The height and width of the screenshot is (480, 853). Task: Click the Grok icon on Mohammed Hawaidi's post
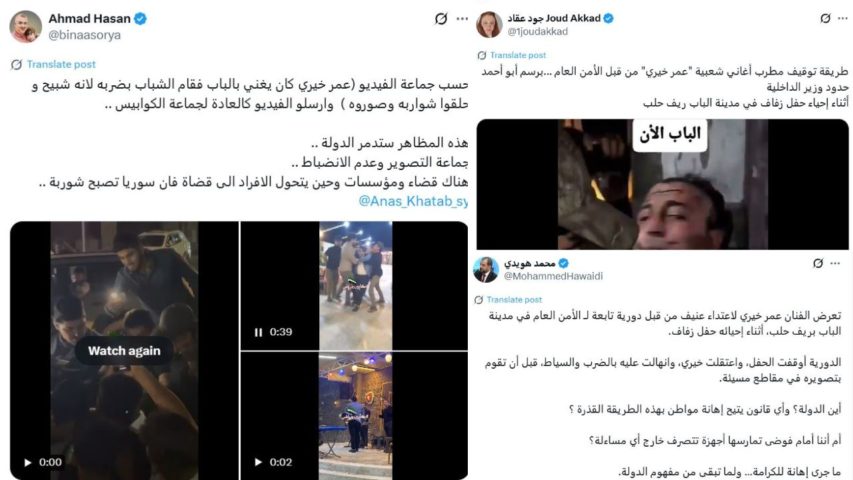(x=818, y=263)
